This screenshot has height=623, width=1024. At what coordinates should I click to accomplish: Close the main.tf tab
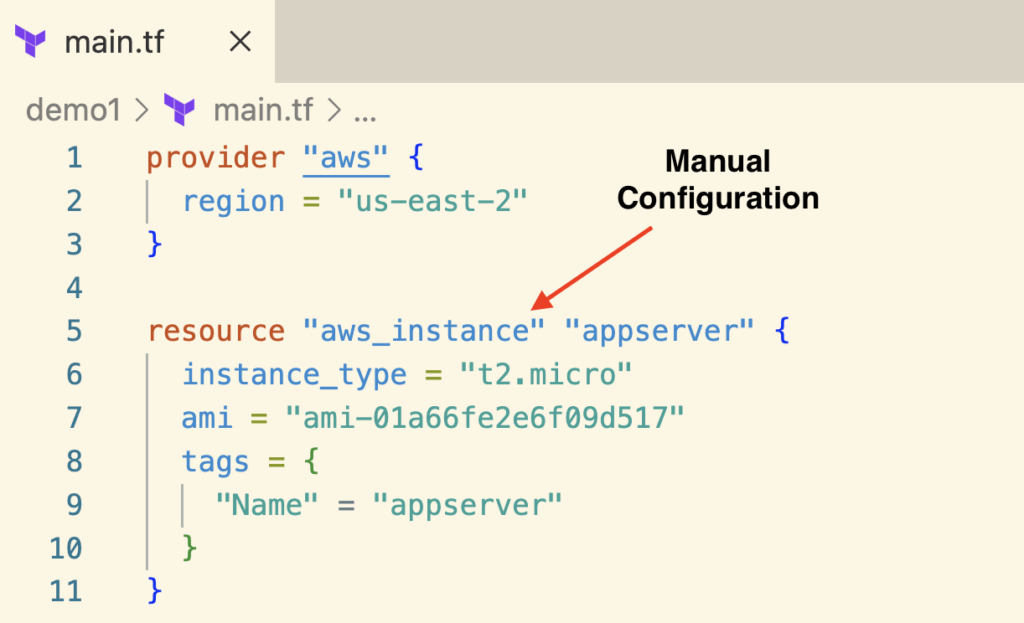[240, 42]
